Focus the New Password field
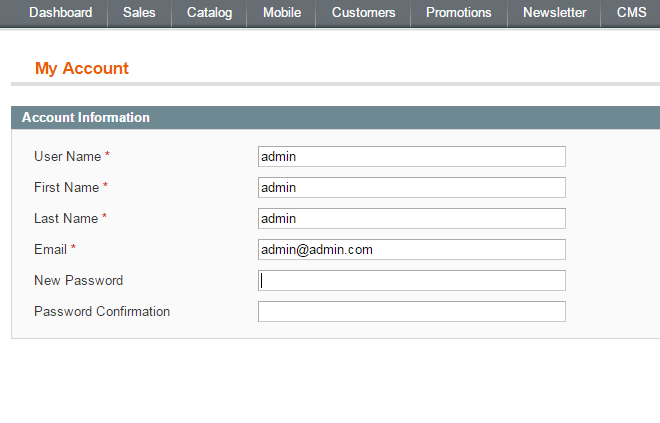The image size is (660, 423). pyautogui.click(x=412, y=280)
